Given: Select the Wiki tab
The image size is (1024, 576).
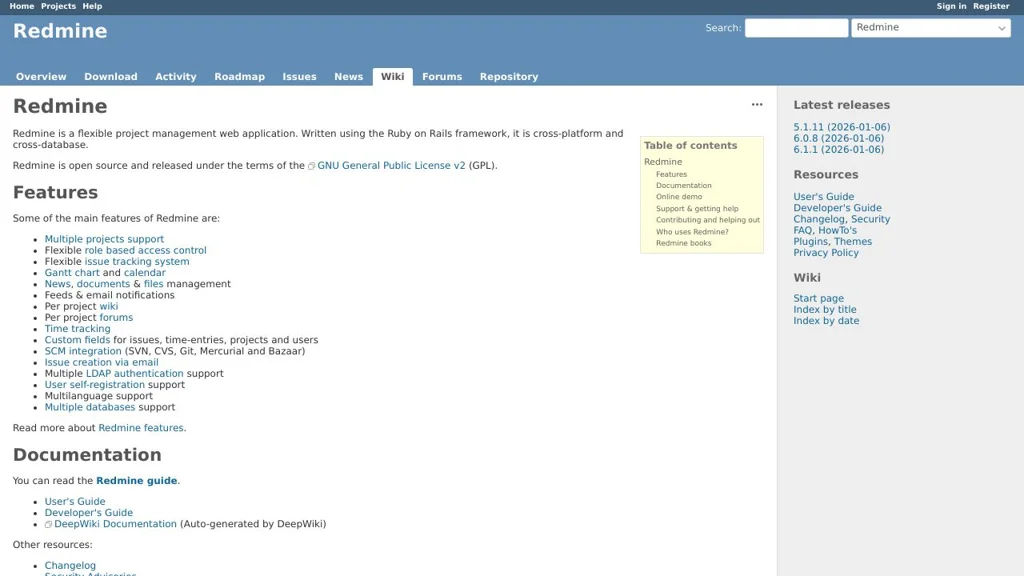Looking at the screenshot, I should [x=392, y=76].
